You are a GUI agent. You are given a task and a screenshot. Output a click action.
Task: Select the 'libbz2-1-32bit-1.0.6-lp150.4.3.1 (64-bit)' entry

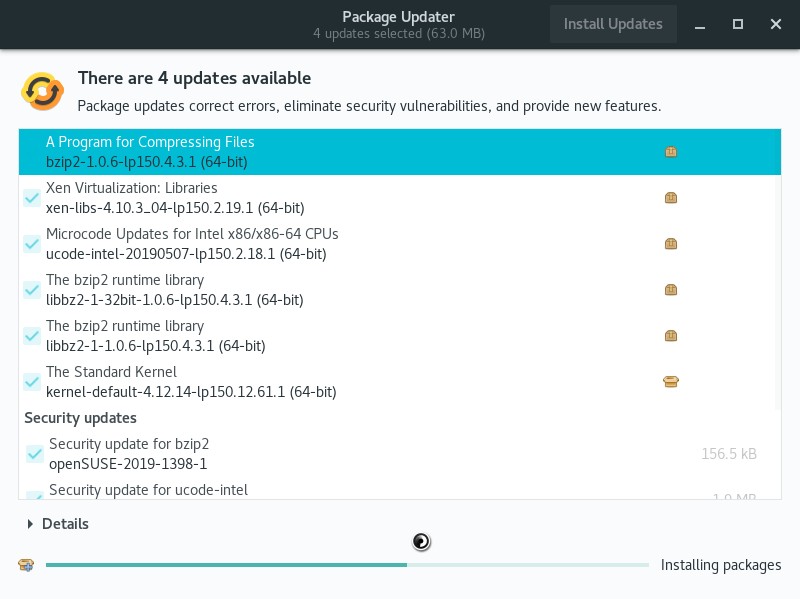pyautogui.click(x=400, y=290)
